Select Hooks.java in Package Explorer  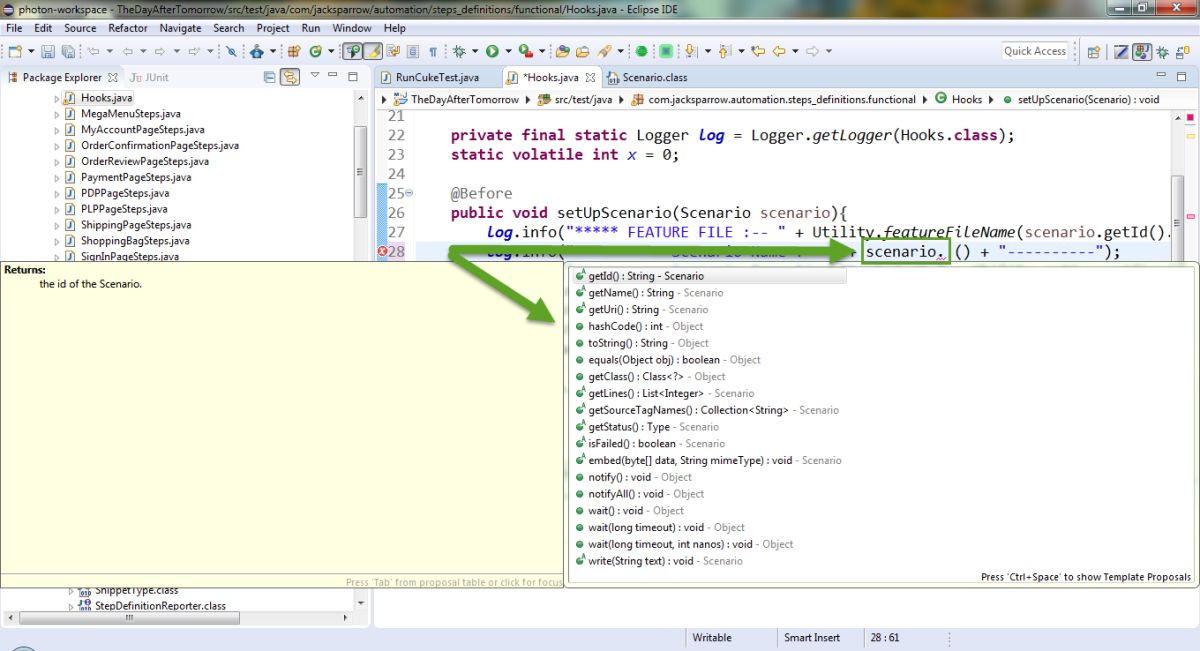[97, 98]
